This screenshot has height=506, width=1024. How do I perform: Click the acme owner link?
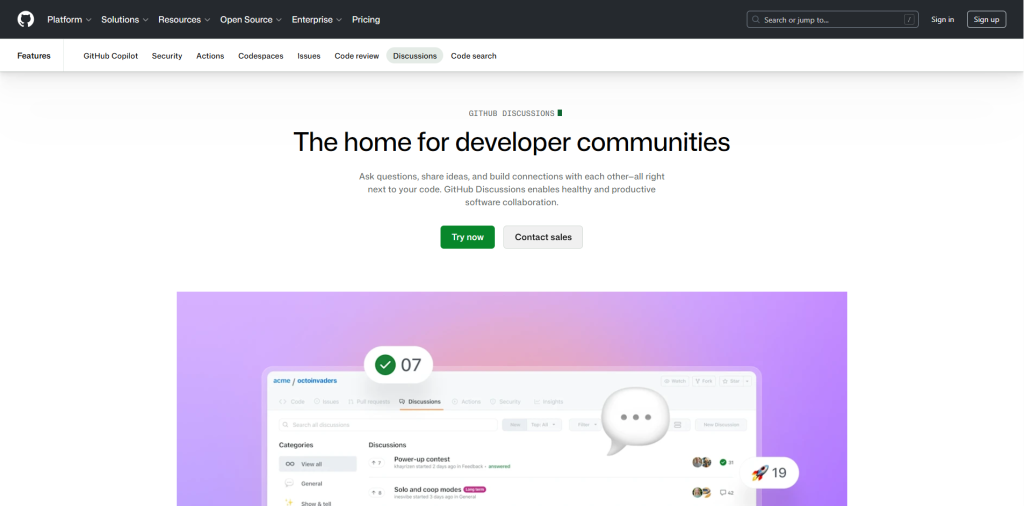tap(281, 381)
